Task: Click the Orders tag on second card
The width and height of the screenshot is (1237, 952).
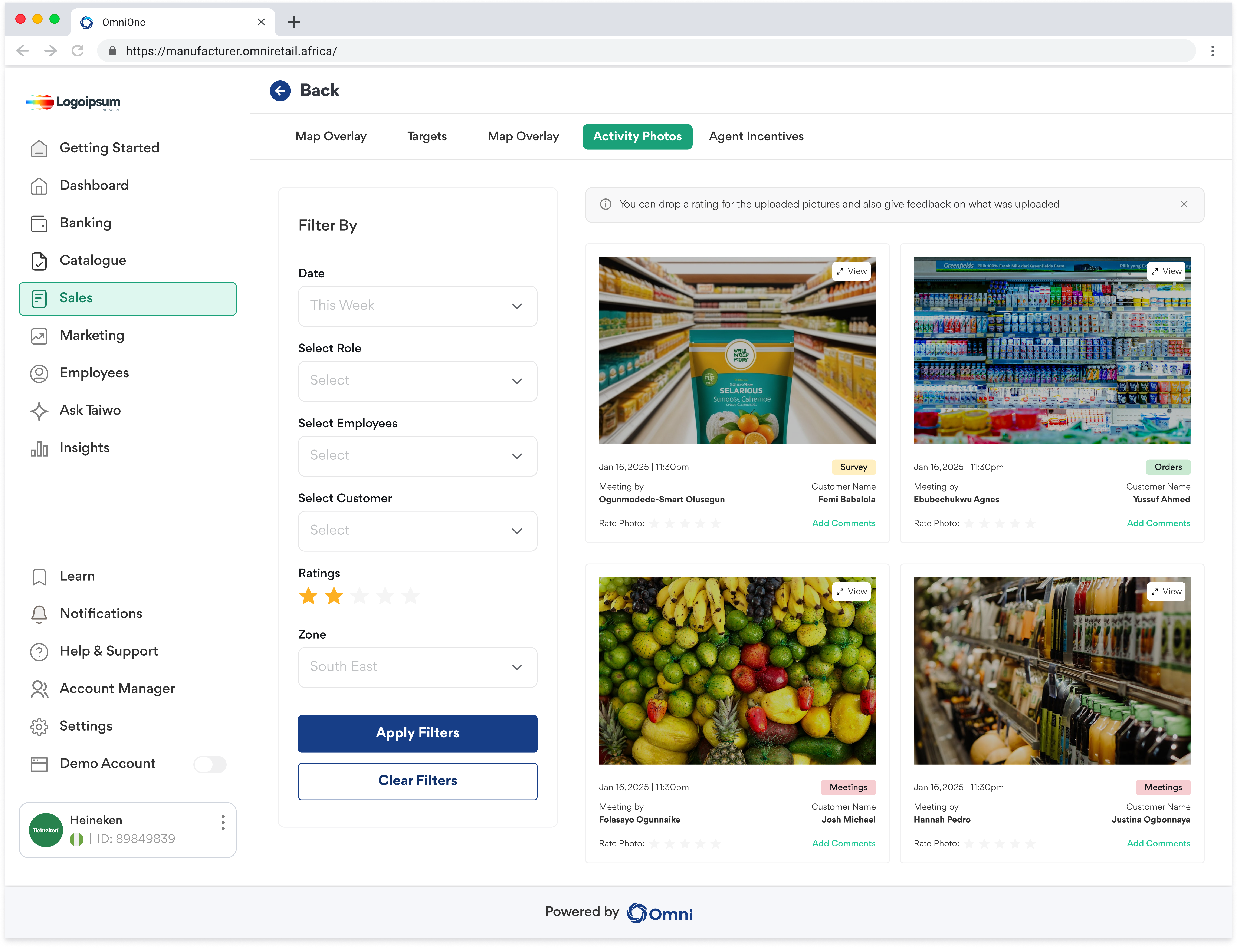Action: coord(1168,467)
